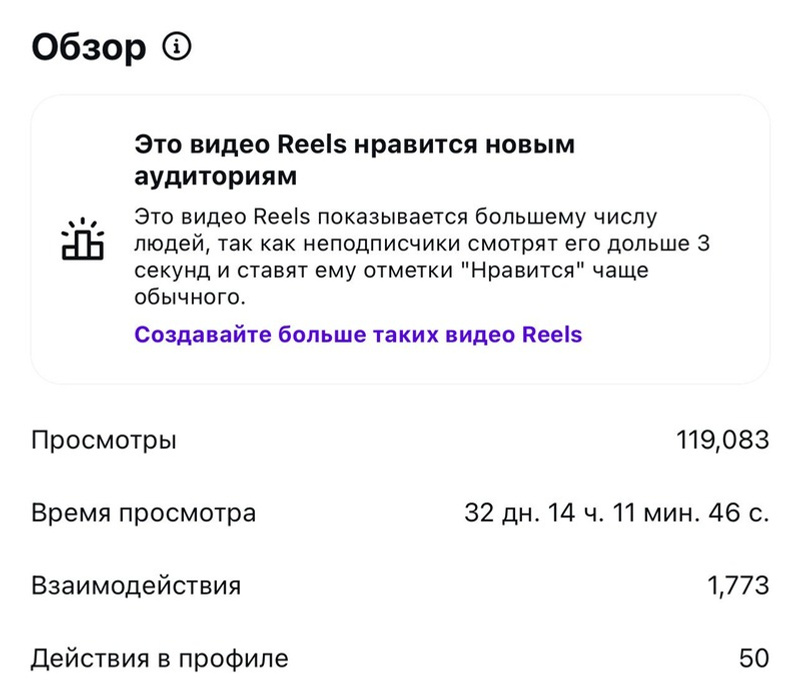This screenshot has width=800, height=697.
Task: Click the watch time 32 дн. value
Action: (x=617, y=513)
